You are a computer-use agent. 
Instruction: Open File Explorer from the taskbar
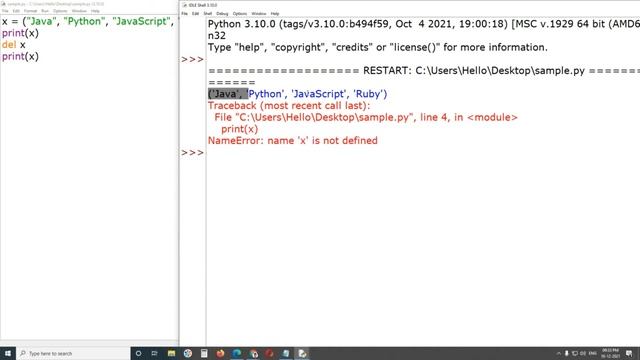pyautogui.click(x=171, y=353)
